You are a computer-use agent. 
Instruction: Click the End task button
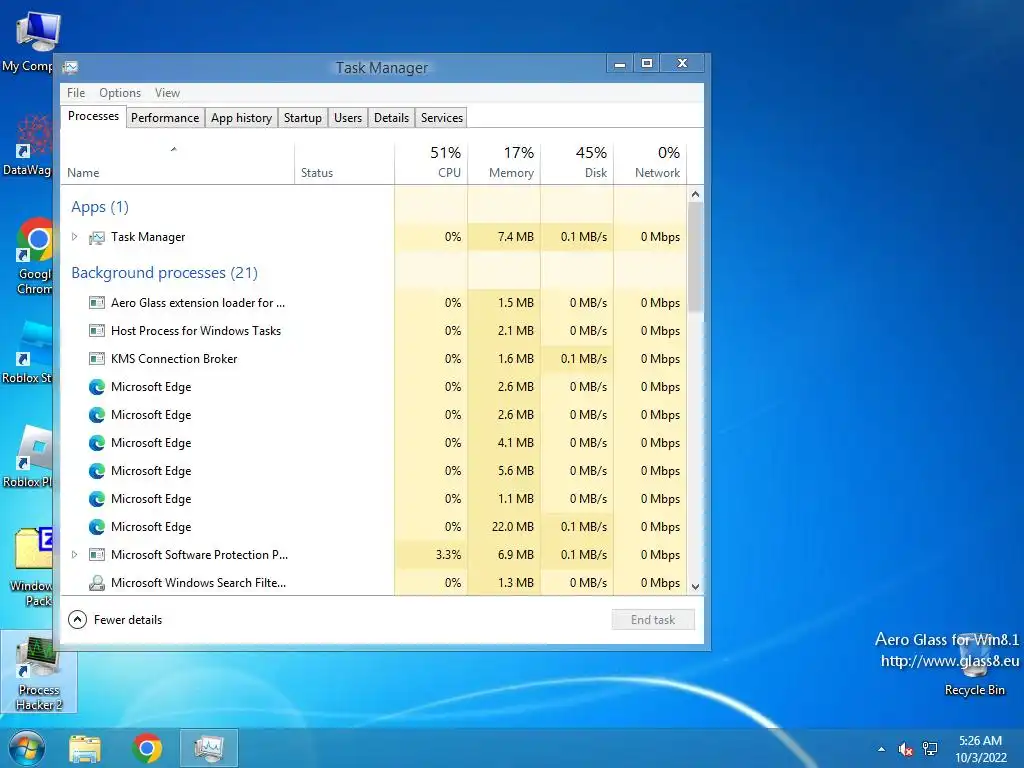coord(653,620)
